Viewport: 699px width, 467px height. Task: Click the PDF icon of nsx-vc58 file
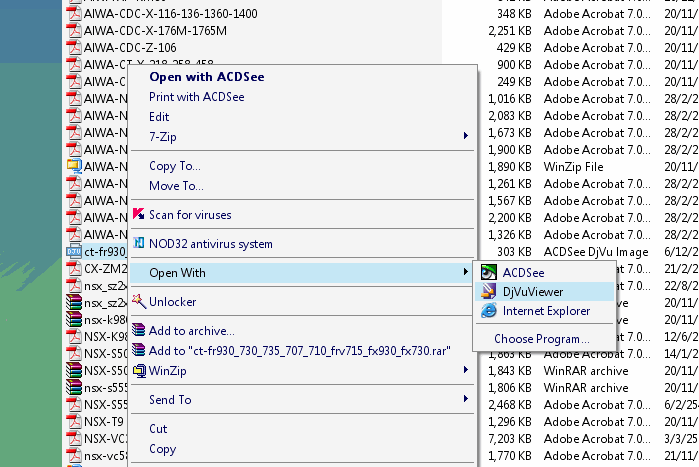(x=74, y=455)
